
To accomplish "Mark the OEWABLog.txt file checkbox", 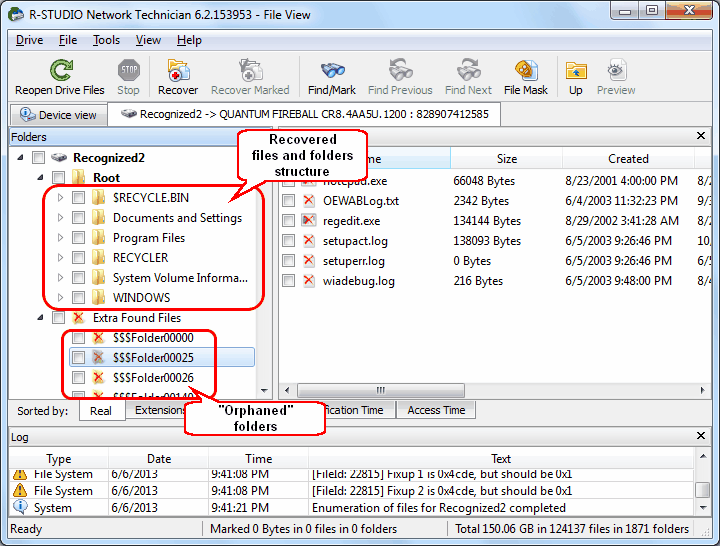I will (288, 201).
